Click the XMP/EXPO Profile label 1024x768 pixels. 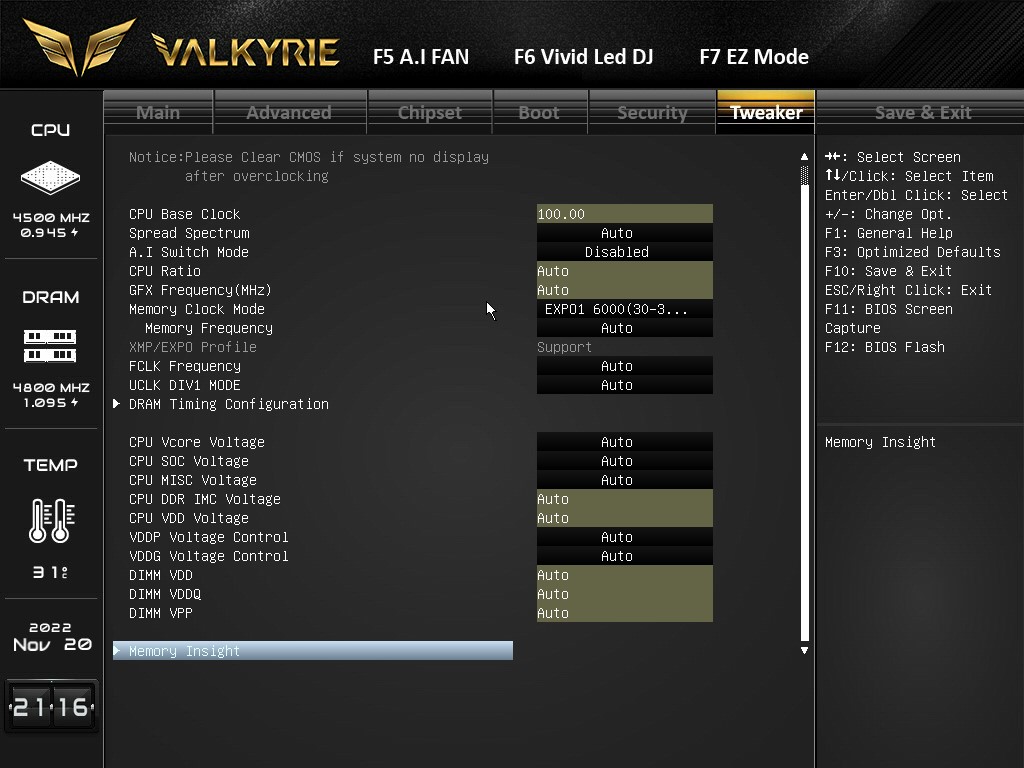point(193,347)
